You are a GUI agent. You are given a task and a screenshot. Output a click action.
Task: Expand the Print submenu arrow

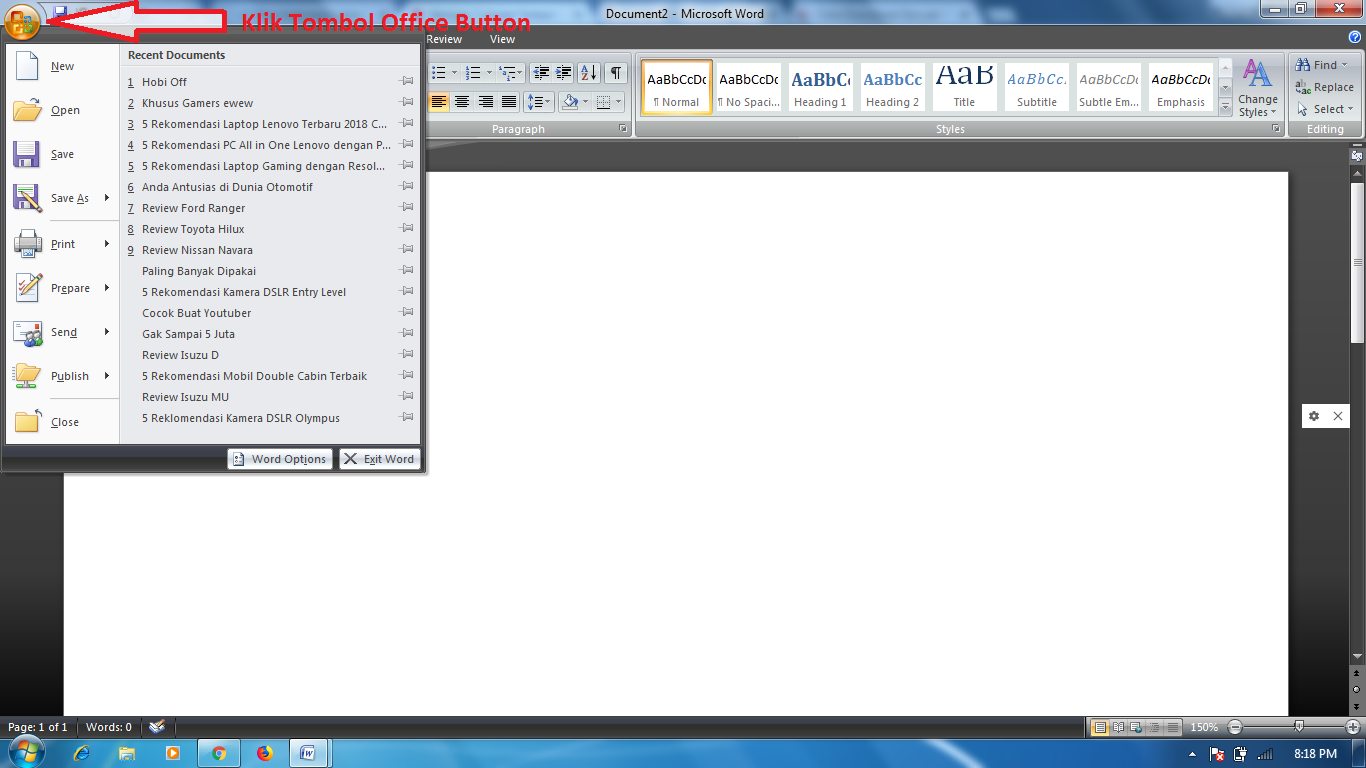pos(107,244)
